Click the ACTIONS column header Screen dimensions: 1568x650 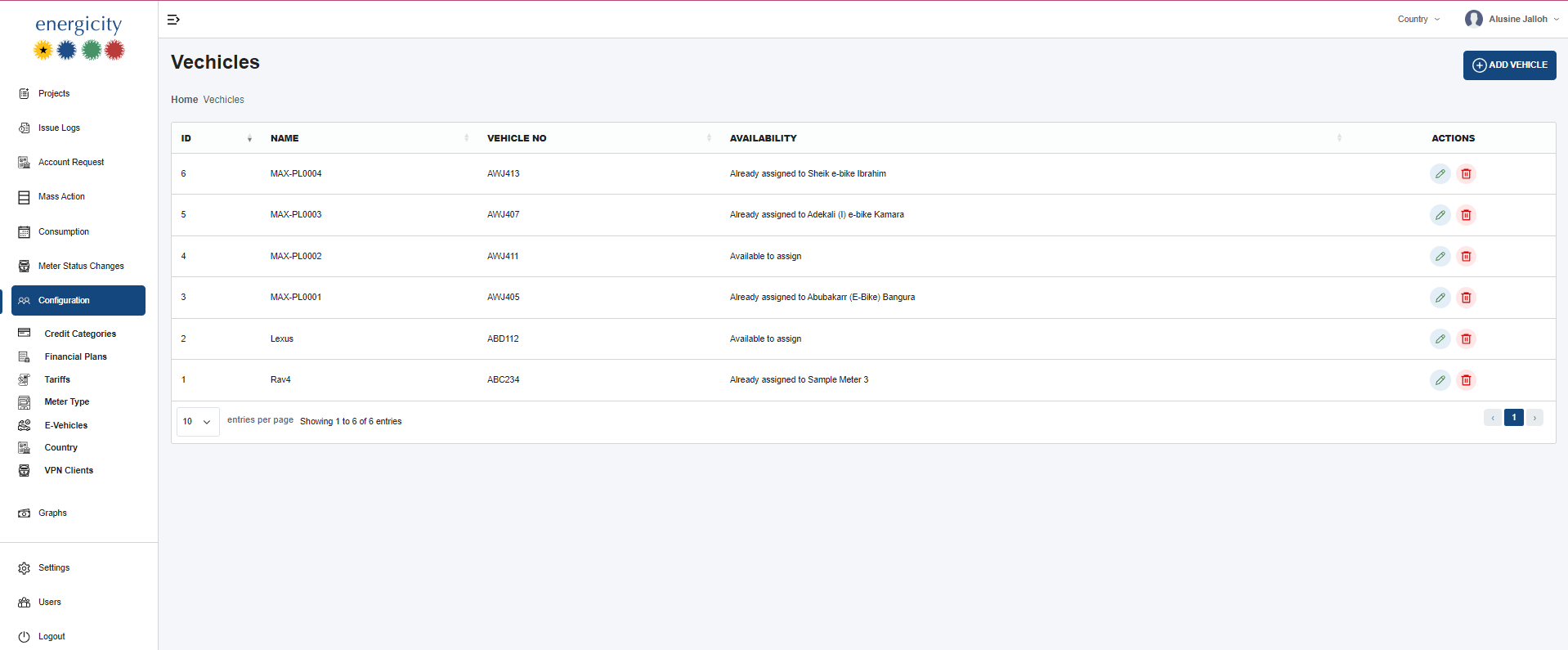pos(1453,138)
